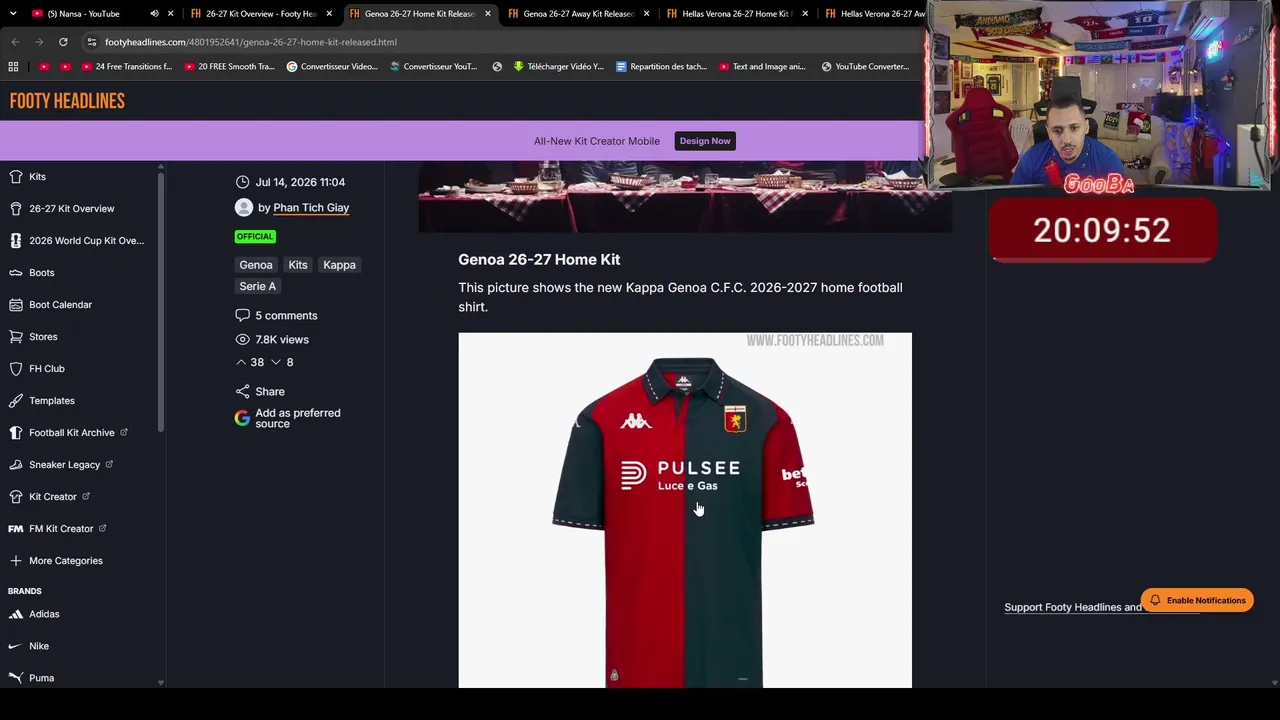Viewport: 1280px width, 720px height.
Task: Click the Templates brush icon
Action: point(15,401)
